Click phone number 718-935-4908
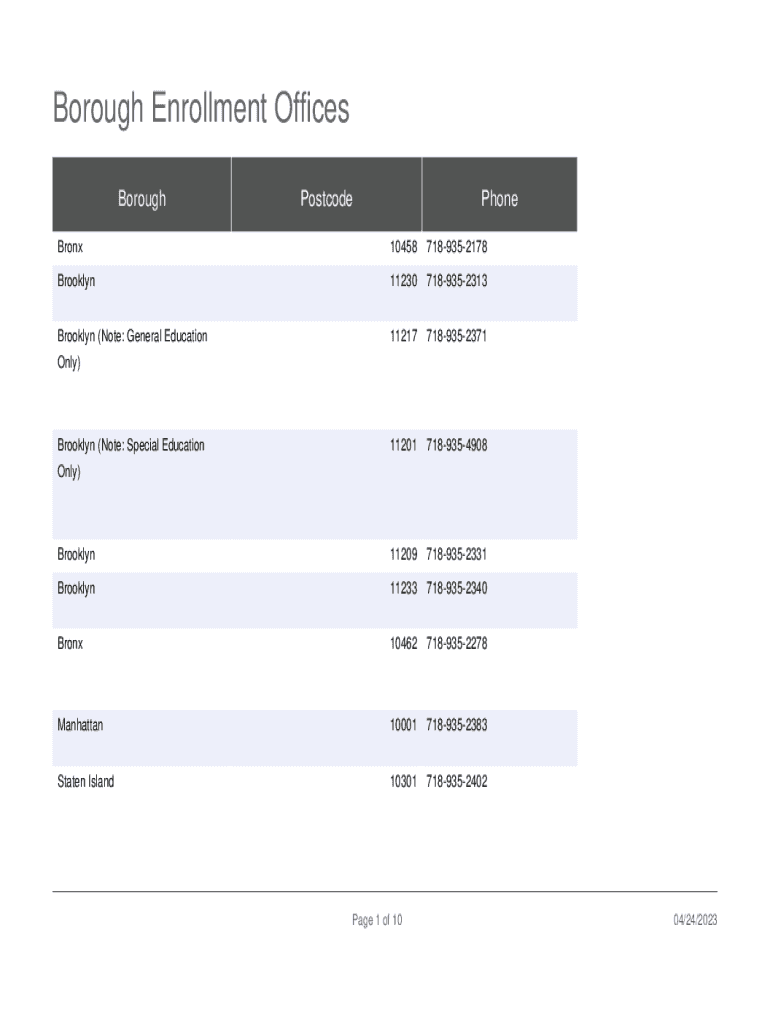 [x=456, y=445]
